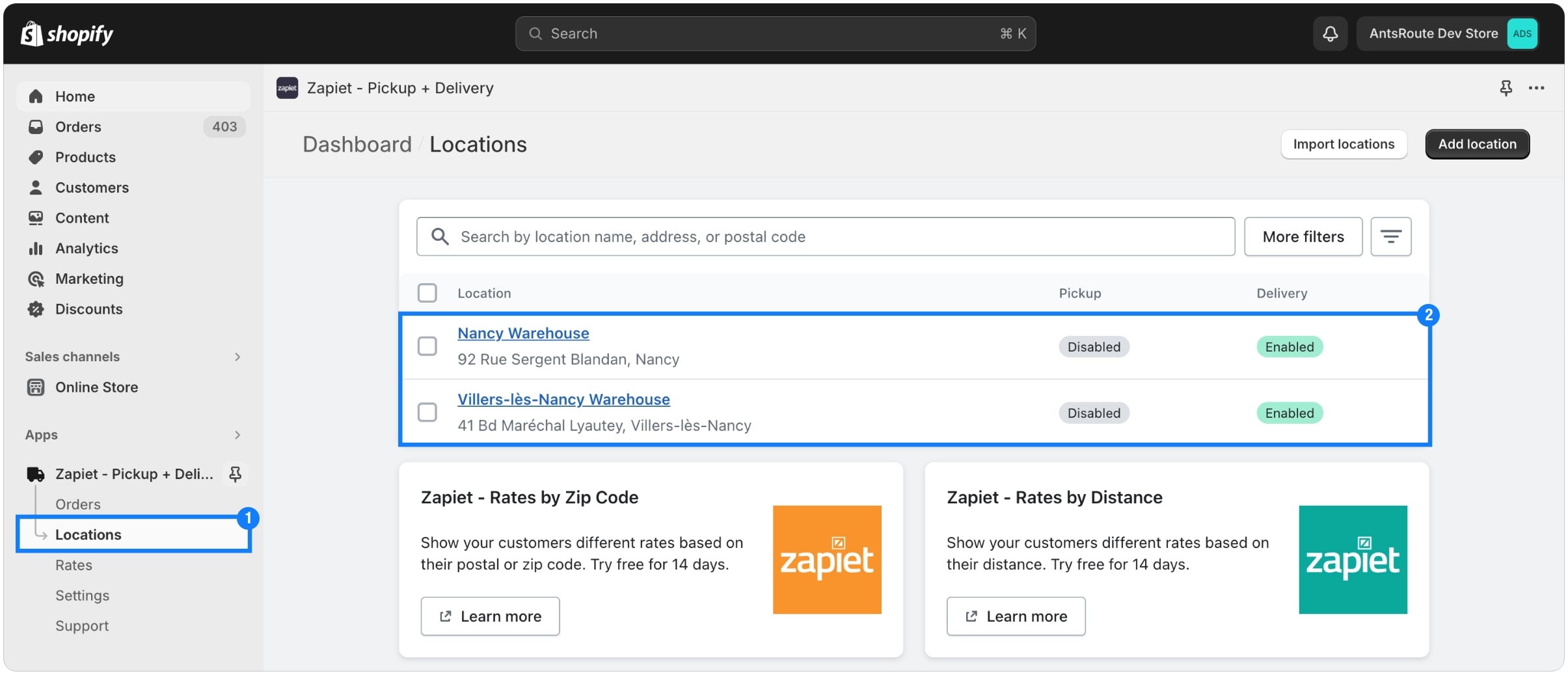Click the teal Zapiet Rates by Distance logo
This screenshot has width=1568, height=675.
click(x=1353, y=559)
